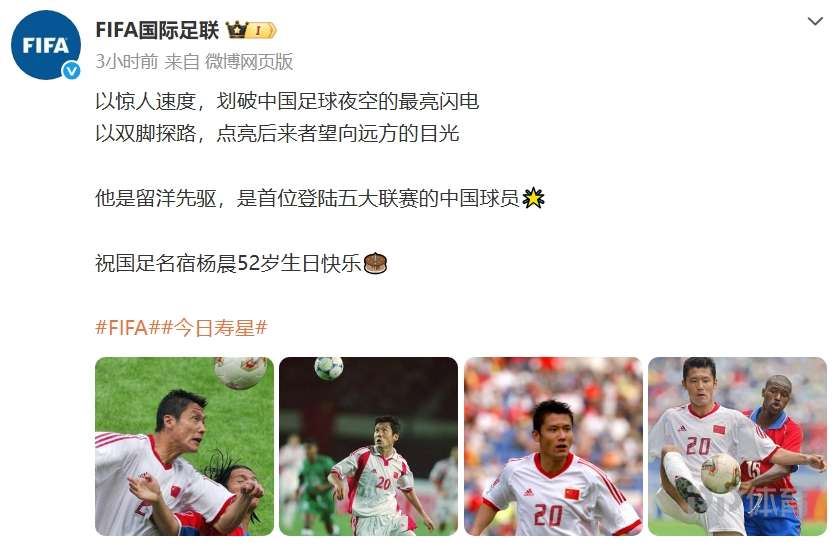Click the 留洋先驱 post text line

tap(307, 198)
